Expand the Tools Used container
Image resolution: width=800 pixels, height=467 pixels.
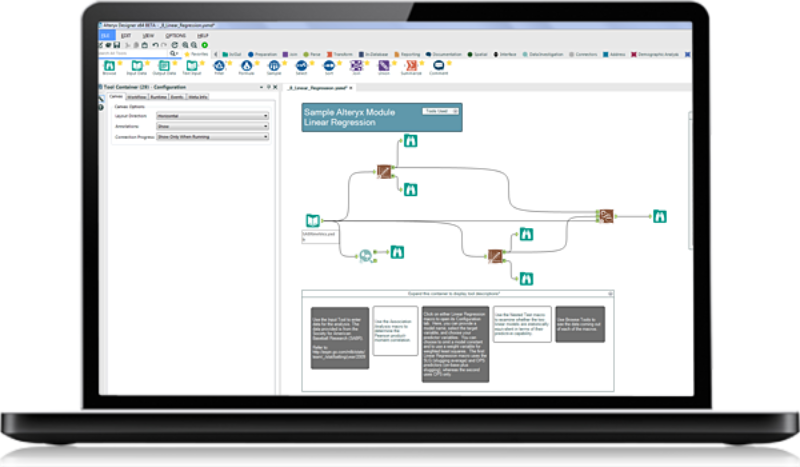[x=456, y=111]
